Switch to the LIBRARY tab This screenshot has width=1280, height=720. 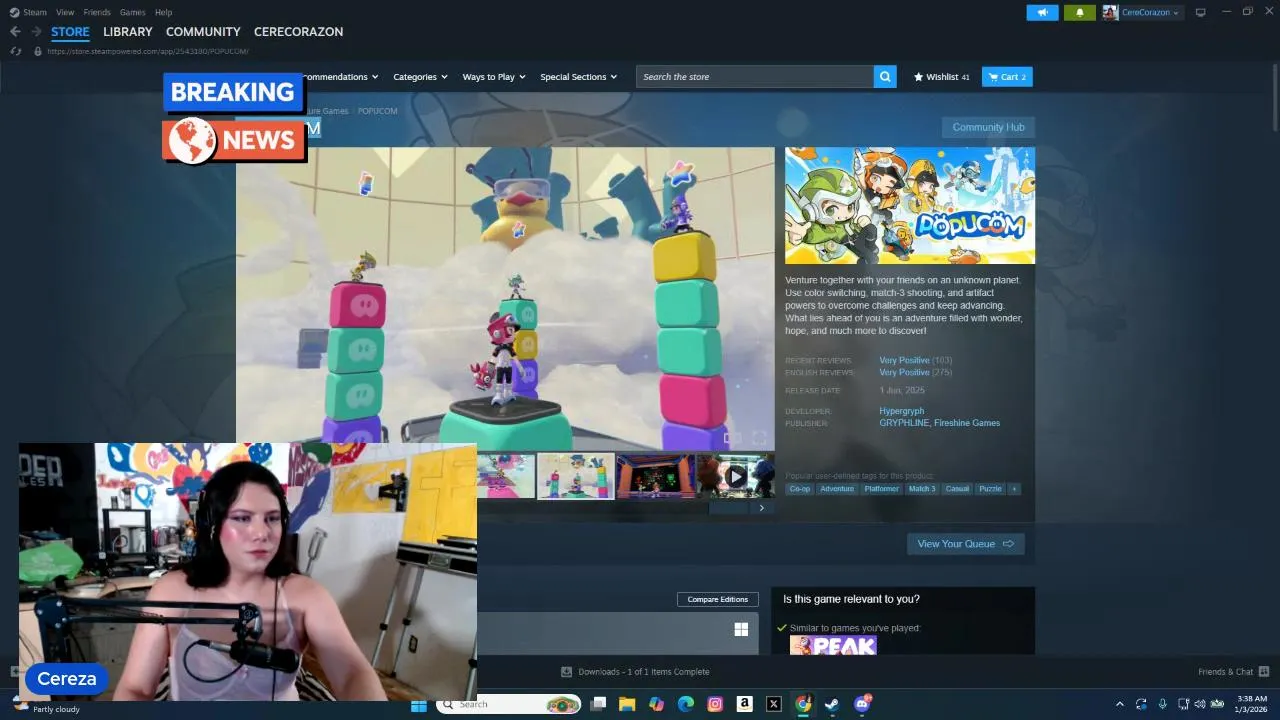click(x=128, y=32)
